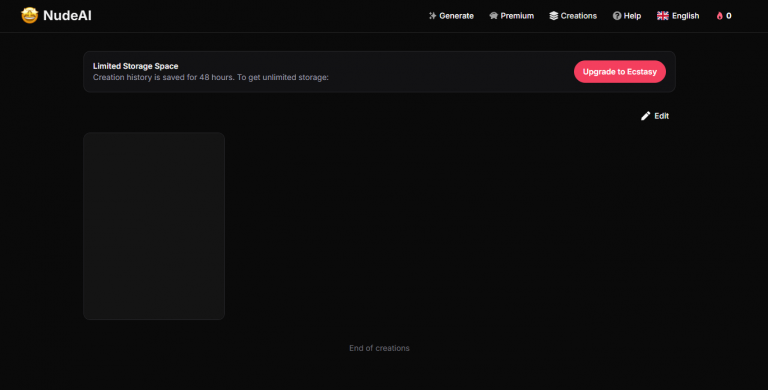
Task: Open the blank creation thumbnail card
Action: 154,226
